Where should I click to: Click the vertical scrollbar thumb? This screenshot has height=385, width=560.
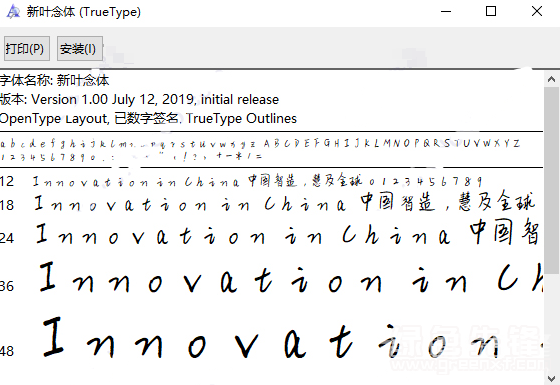[551, 180]
